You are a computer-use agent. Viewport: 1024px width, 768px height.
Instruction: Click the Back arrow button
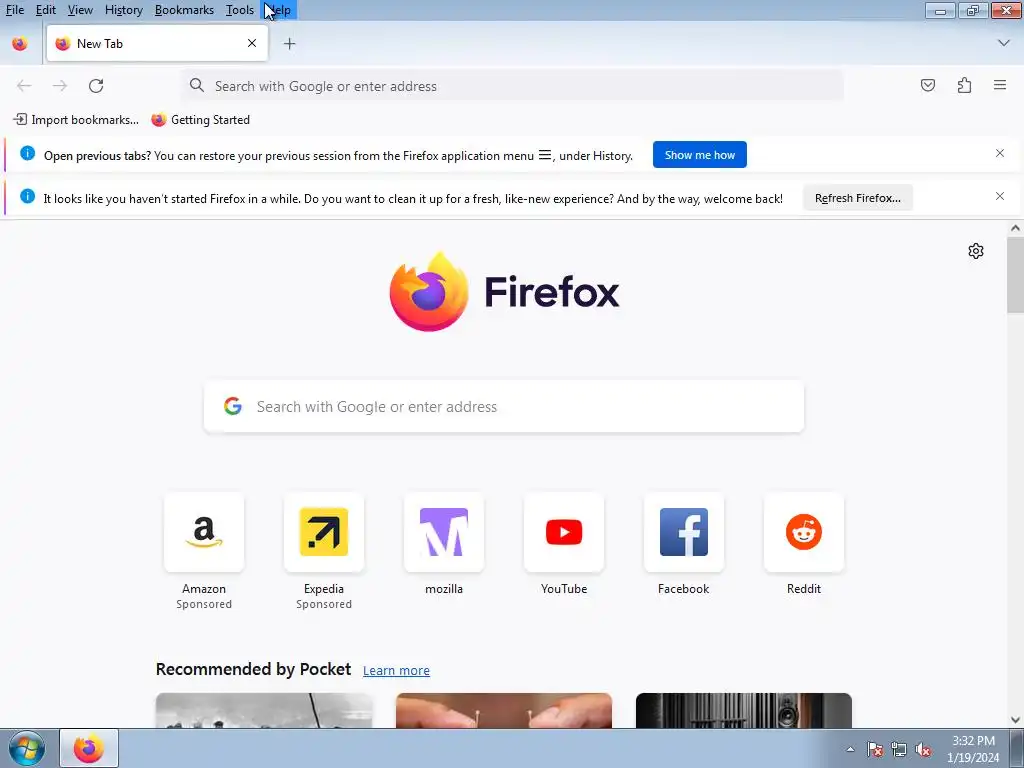[24, 86]
